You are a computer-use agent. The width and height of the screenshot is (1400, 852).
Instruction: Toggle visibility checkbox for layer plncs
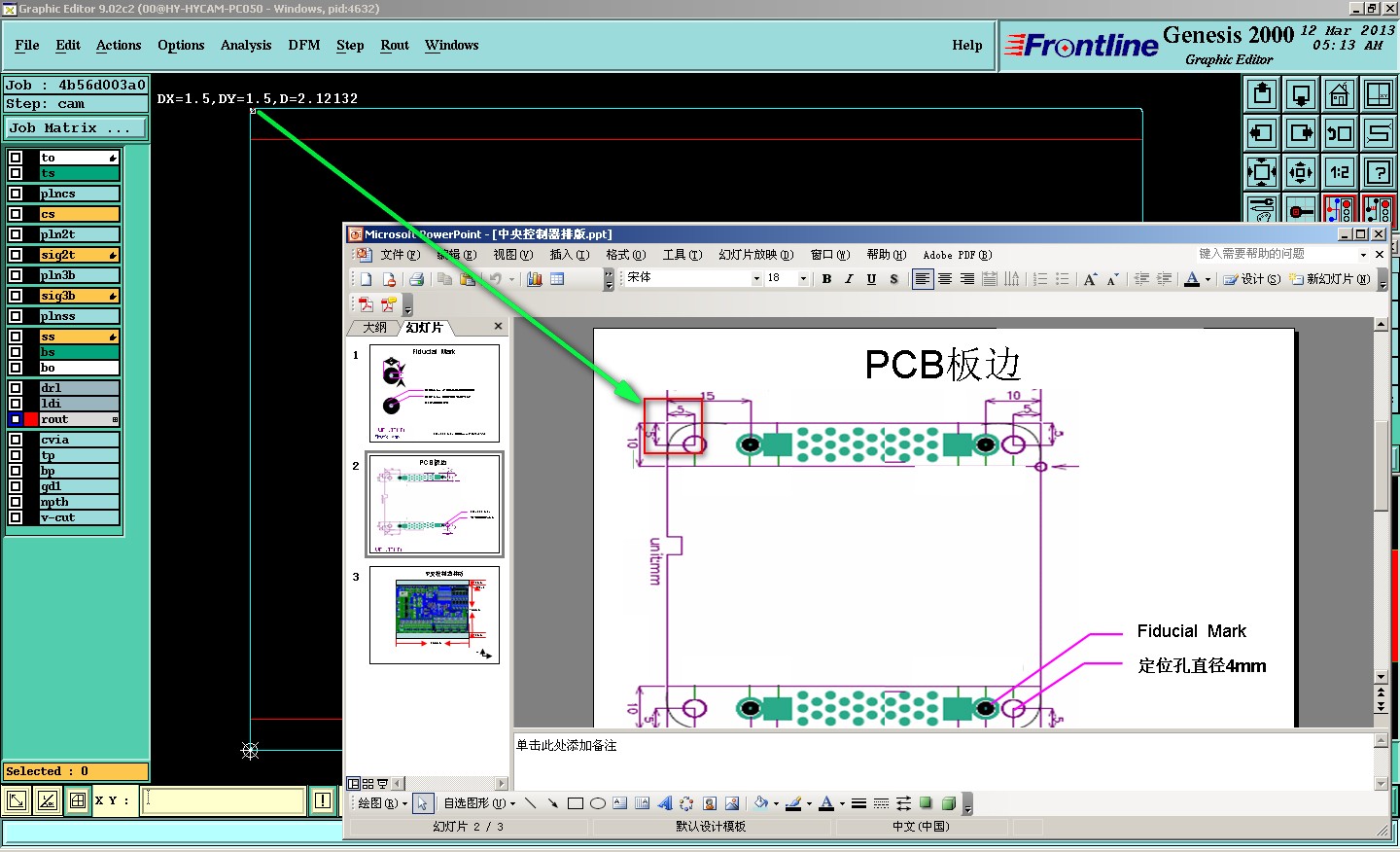click(x=16, y=194)
